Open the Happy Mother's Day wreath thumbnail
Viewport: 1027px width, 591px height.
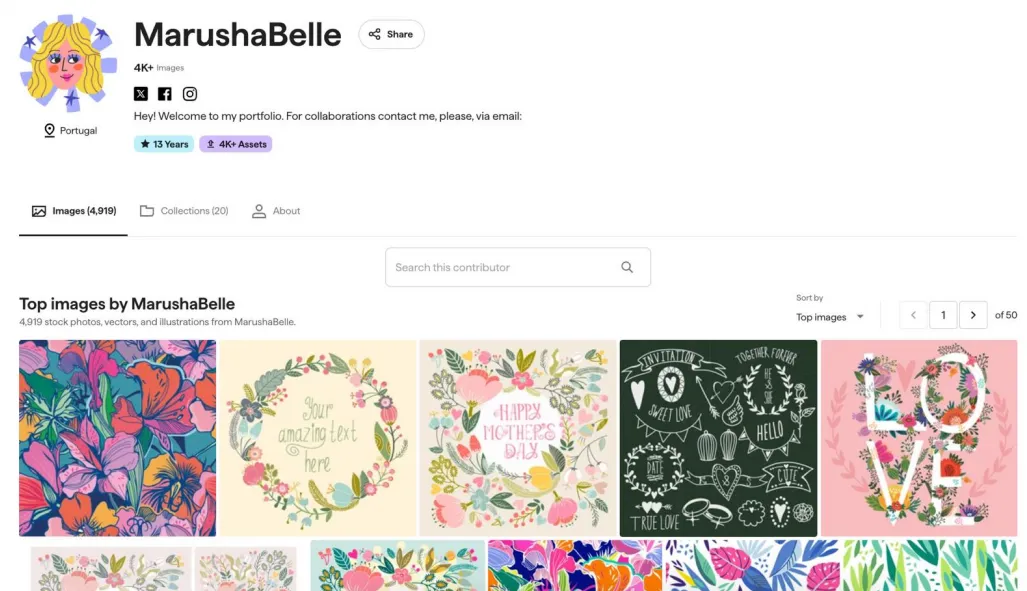518,438
